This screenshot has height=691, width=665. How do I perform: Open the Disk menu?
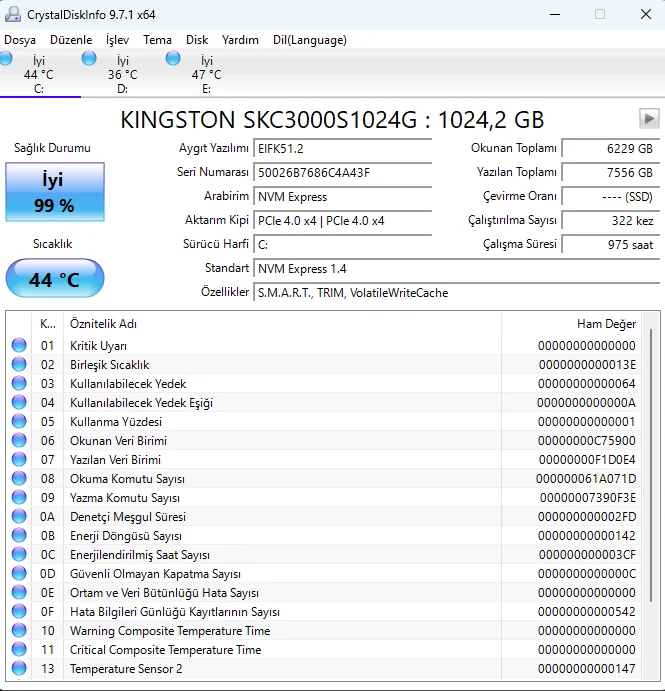(197, 40)
